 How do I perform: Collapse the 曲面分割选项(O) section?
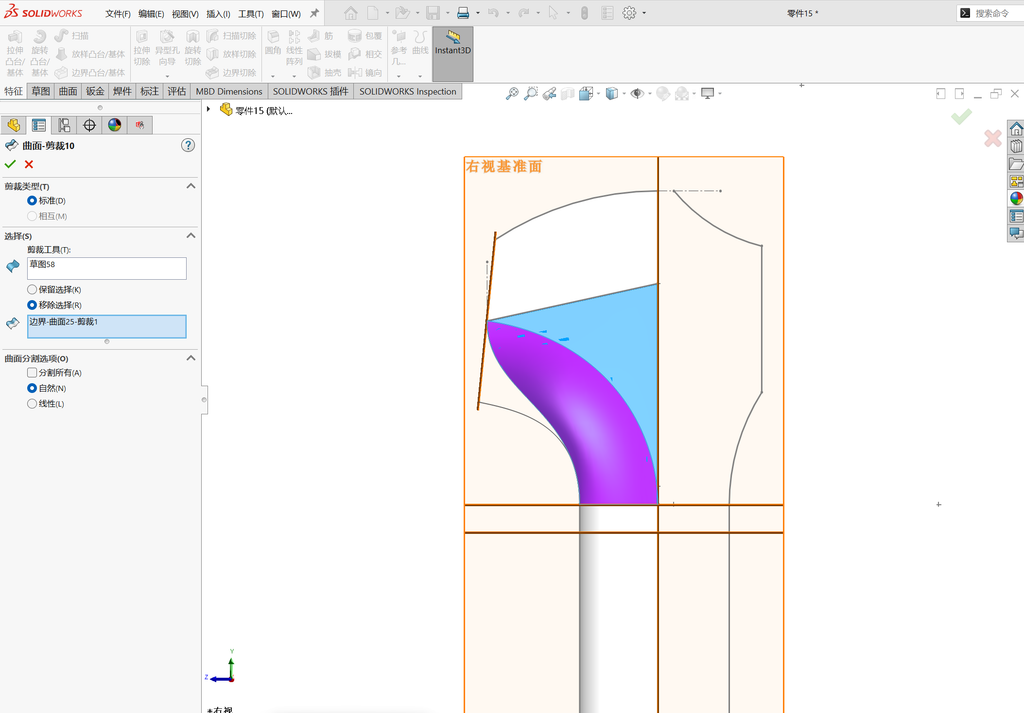(191, 358)
